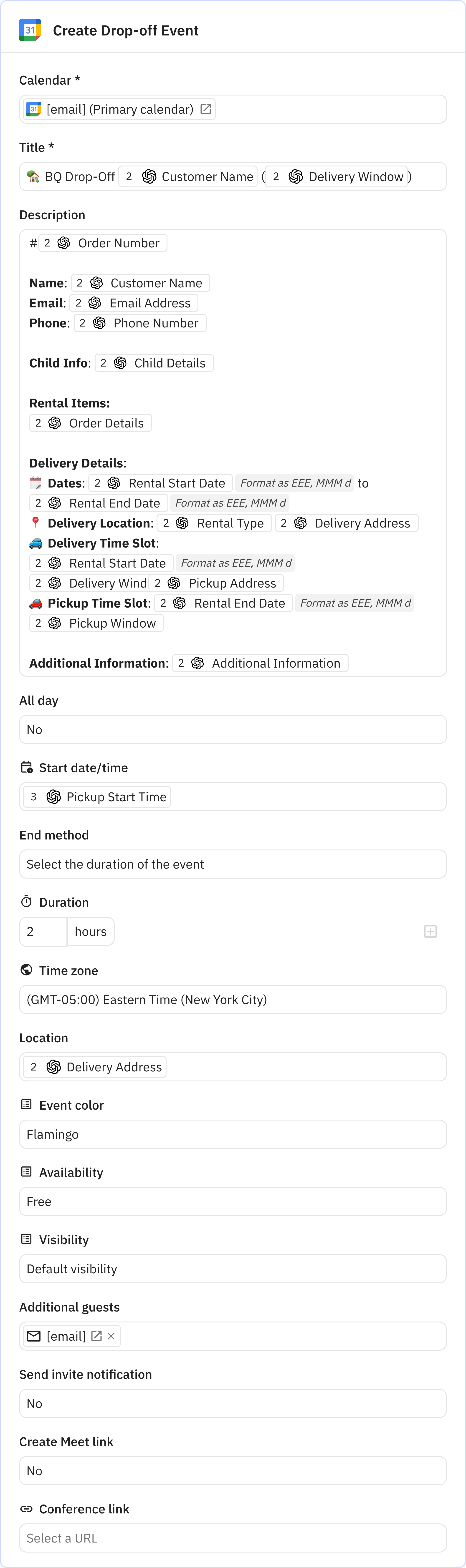Remove the additional guest email
This screenshot has width=466, height=1568.
tap(111, 1336)
